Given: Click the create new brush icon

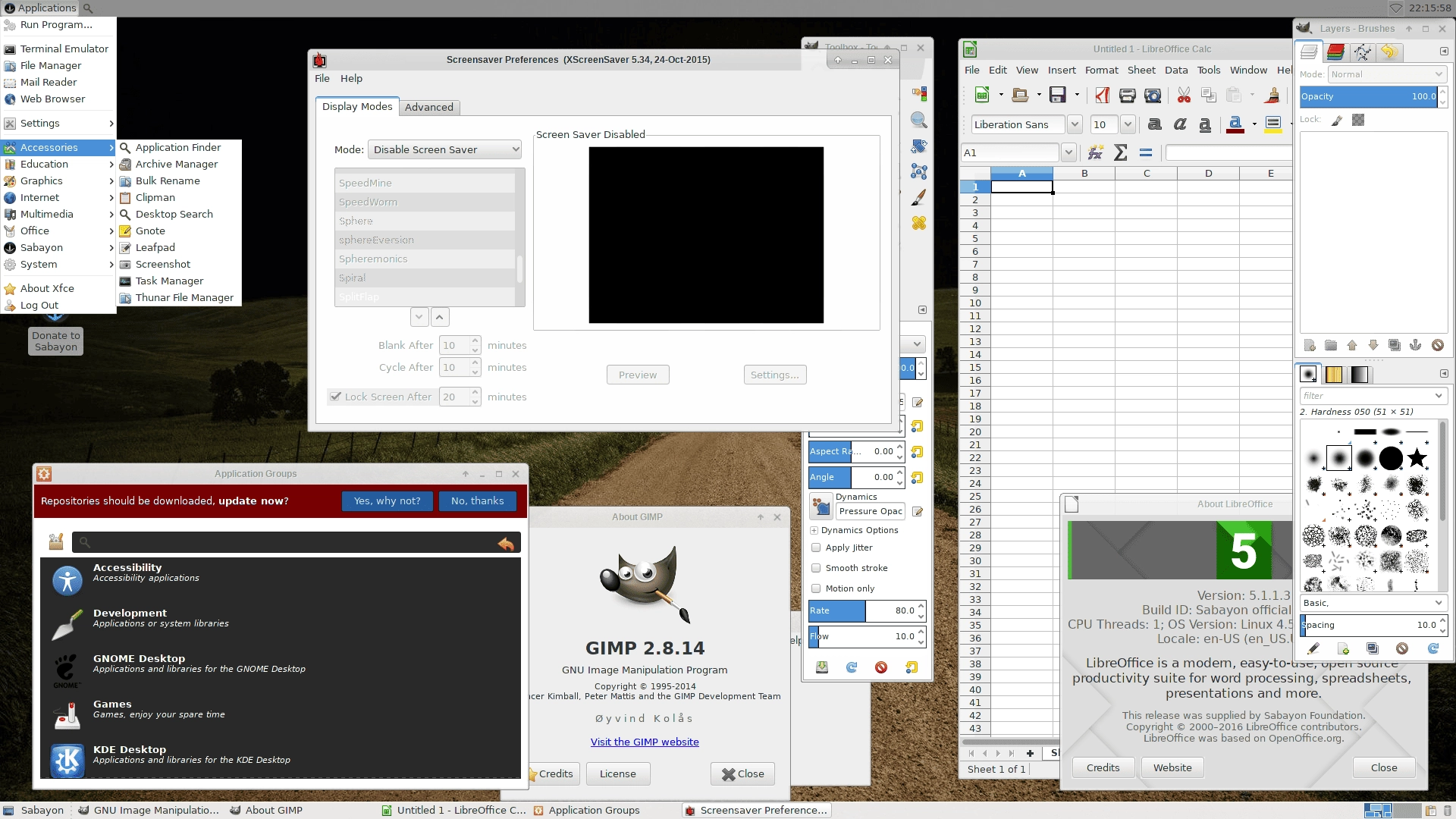Looking at the screenshot, I should point(1343,648).
